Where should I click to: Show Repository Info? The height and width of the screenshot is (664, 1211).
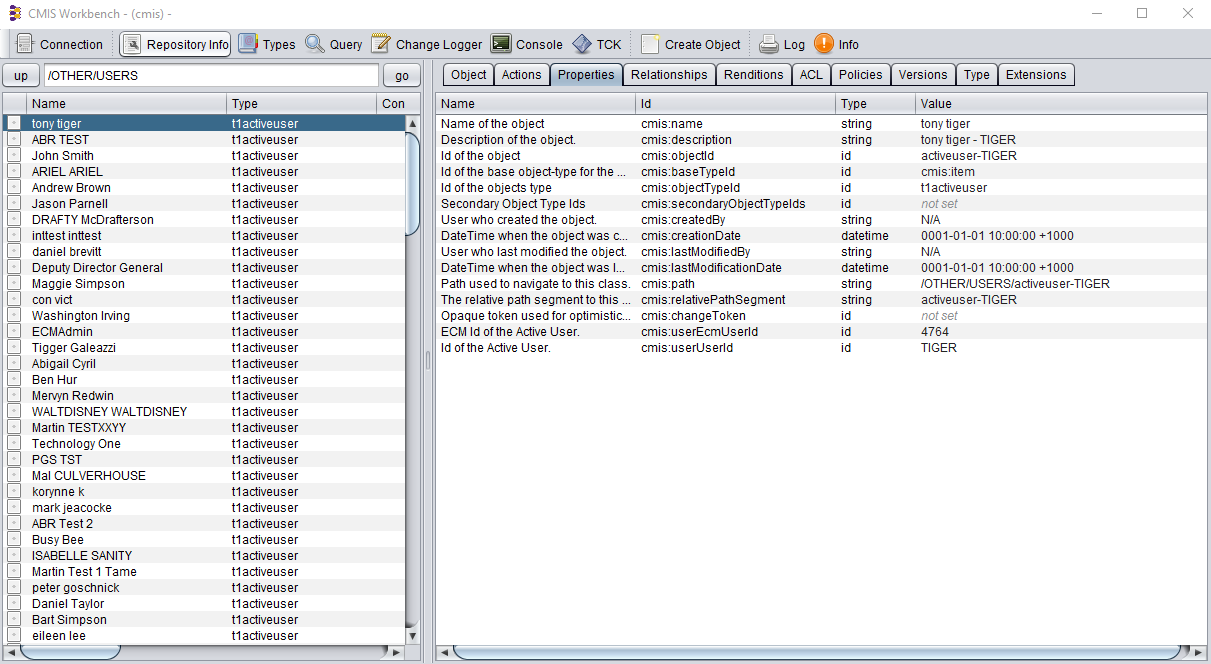[x=176, y=44]
